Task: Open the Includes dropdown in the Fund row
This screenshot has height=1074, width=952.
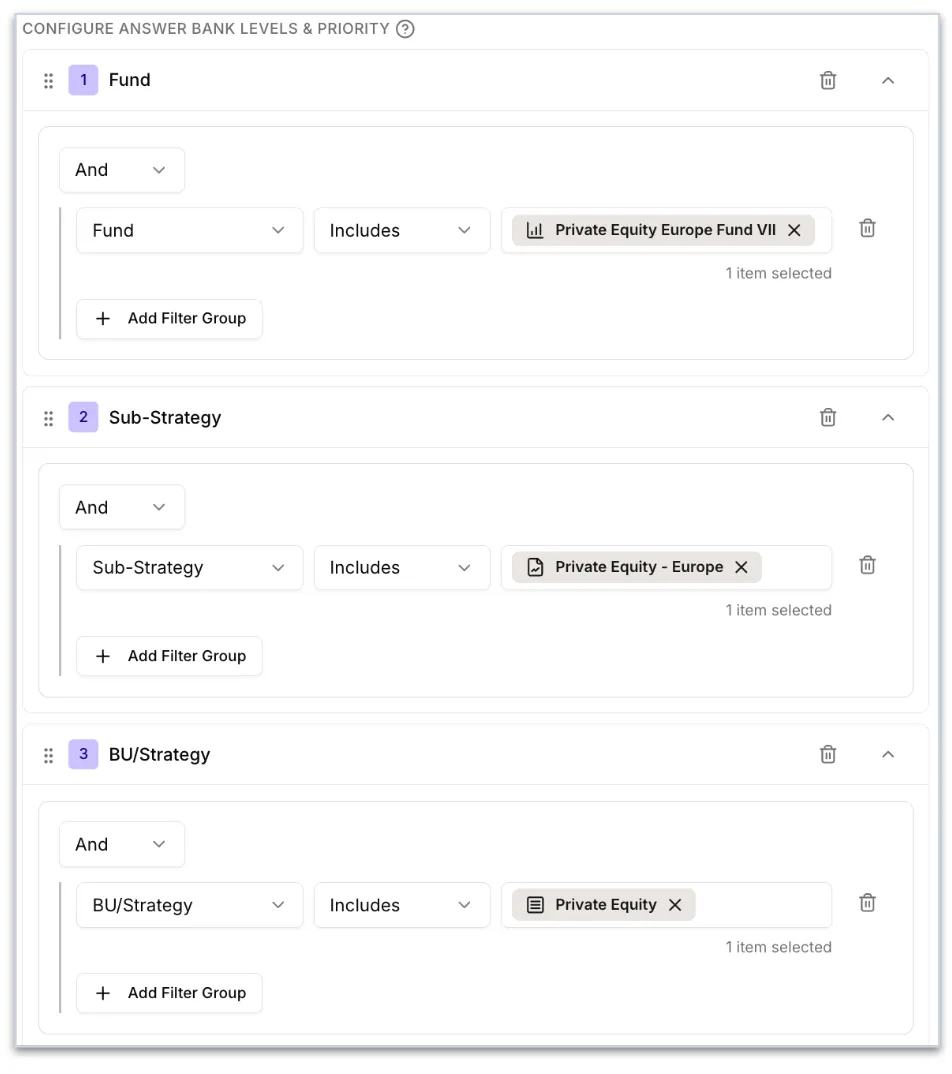Action: tap(402, 231)
